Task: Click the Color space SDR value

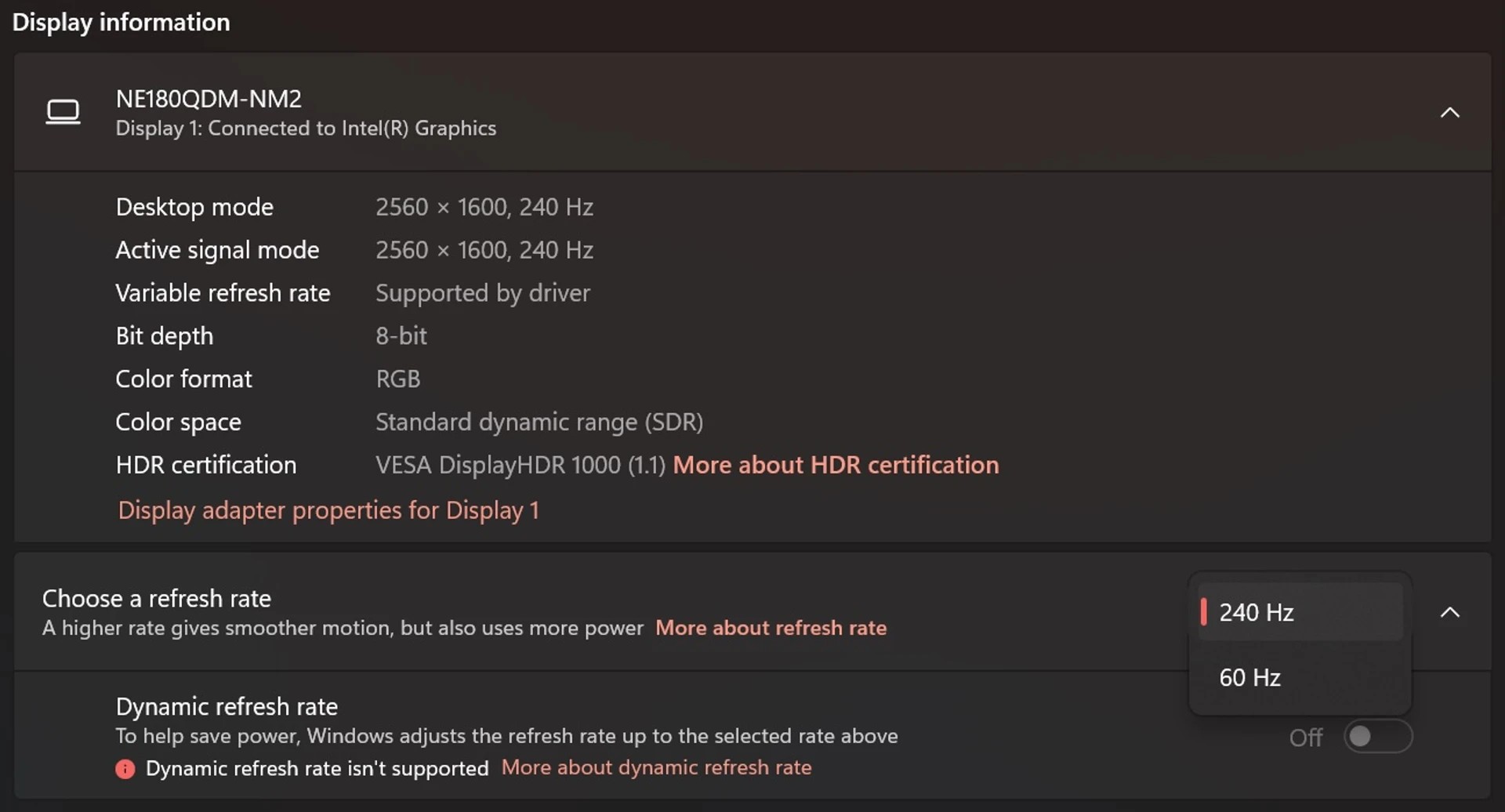Action: [x=539, y=422]
